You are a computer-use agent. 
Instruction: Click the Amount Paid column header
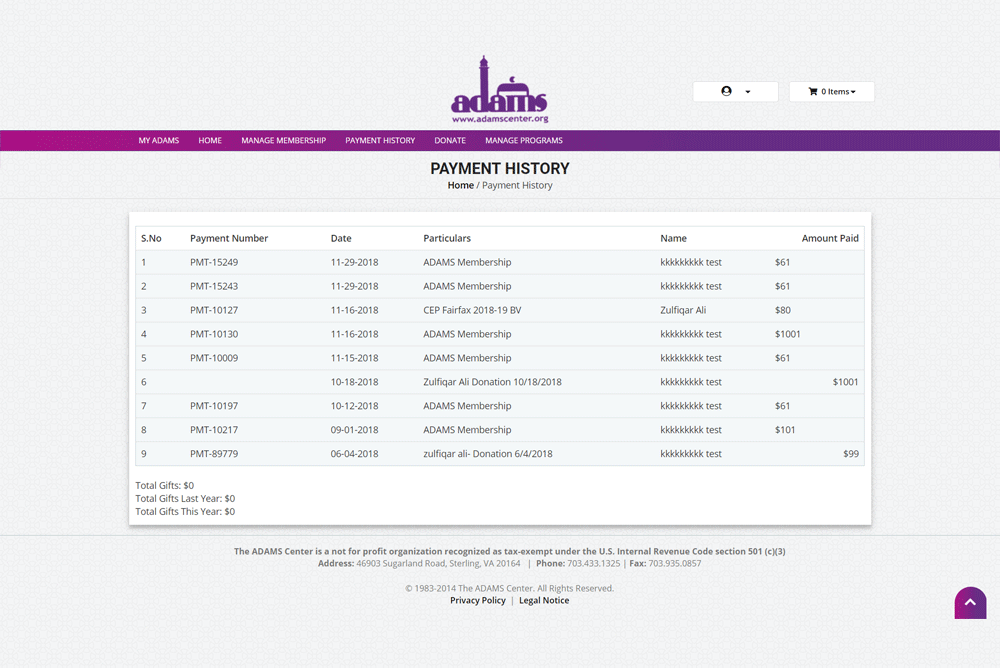point(830,238)
